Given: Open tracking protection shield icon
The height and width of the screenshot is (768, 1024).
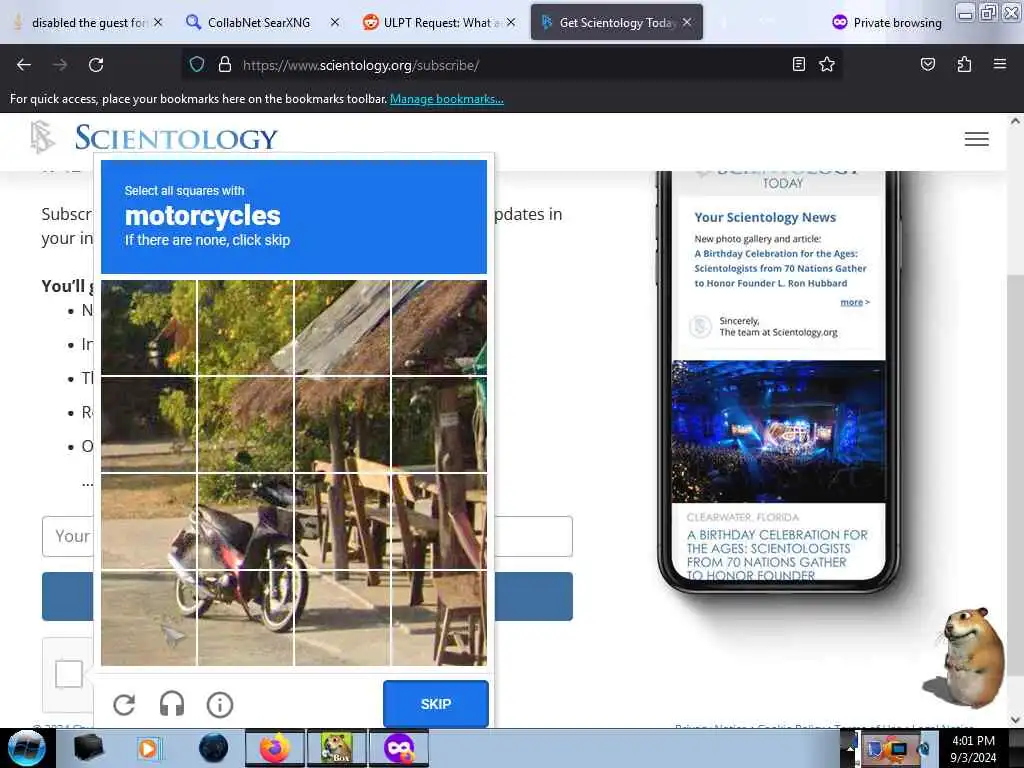Looking at the screenshot, I should point(197,64).
